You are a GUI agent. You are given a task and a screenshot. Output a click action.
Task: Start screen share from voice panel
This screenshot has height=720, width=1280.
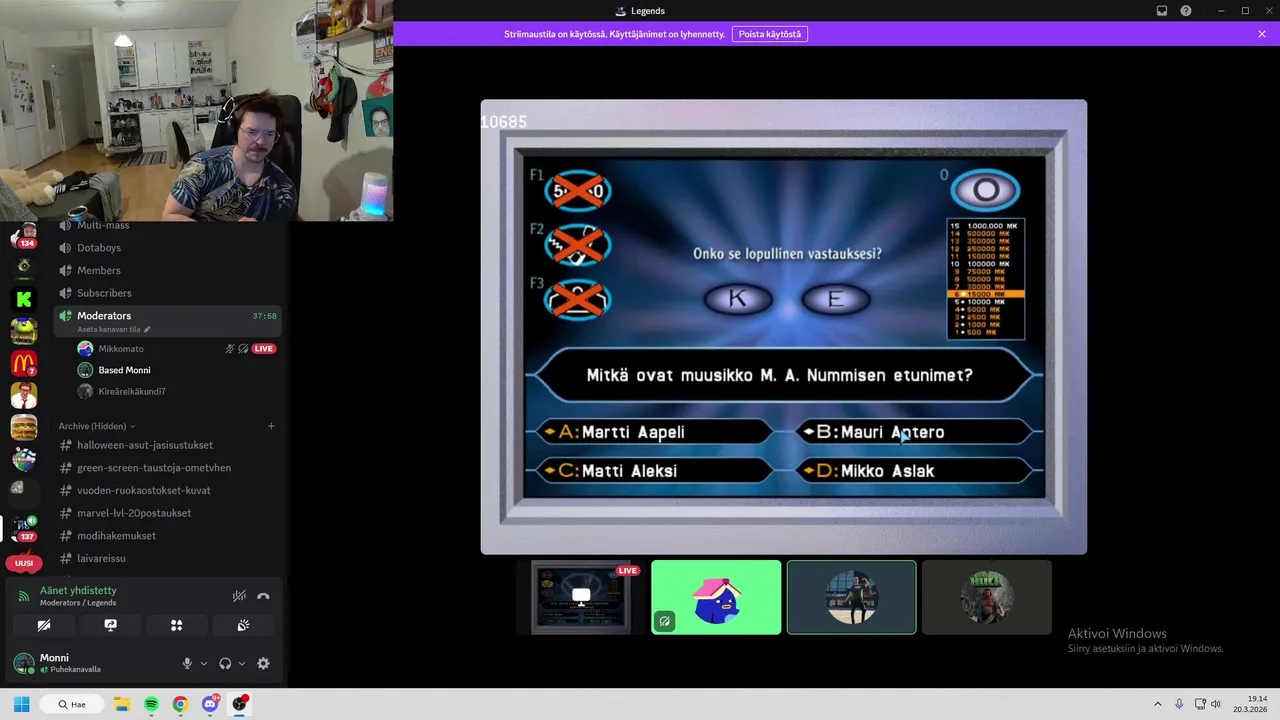pos(110,625)
